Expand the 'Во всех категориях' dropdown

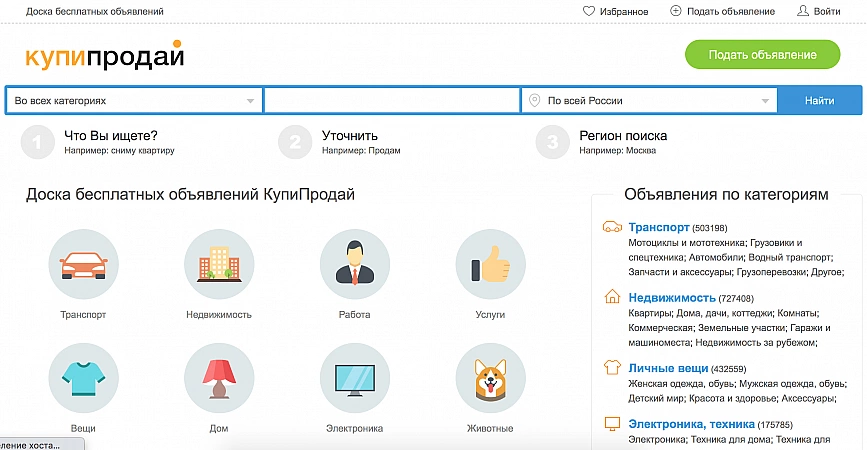click(133, 101)
